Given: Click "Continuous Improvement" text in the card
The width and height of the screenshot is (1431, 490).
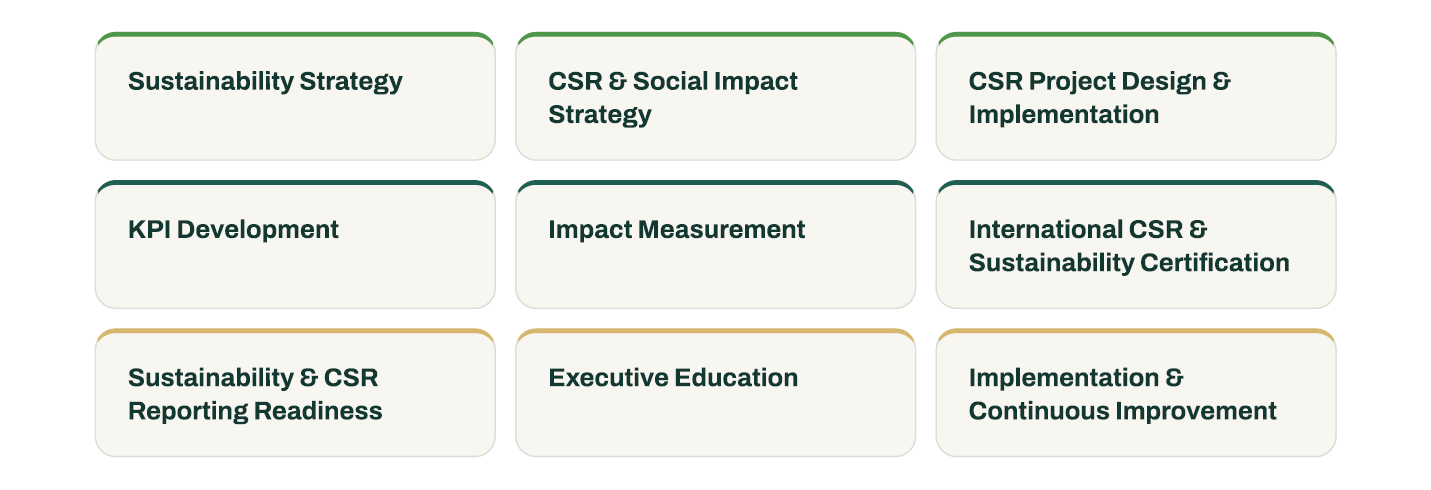Looking at the screenshot, I should (1123, 411).
